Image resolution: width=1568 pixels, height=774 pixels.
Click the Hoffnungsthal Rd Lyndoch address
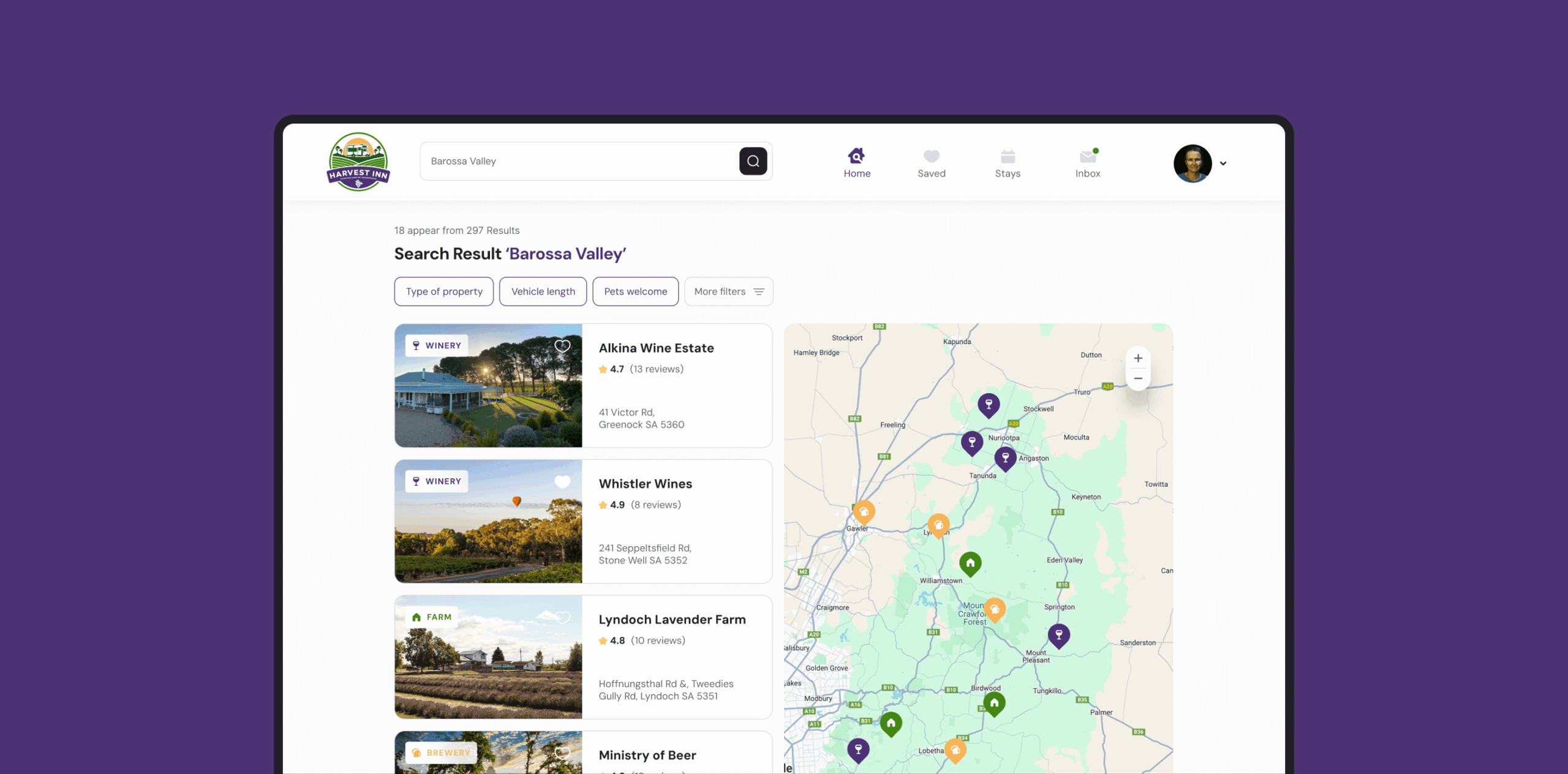pos(666,690)
